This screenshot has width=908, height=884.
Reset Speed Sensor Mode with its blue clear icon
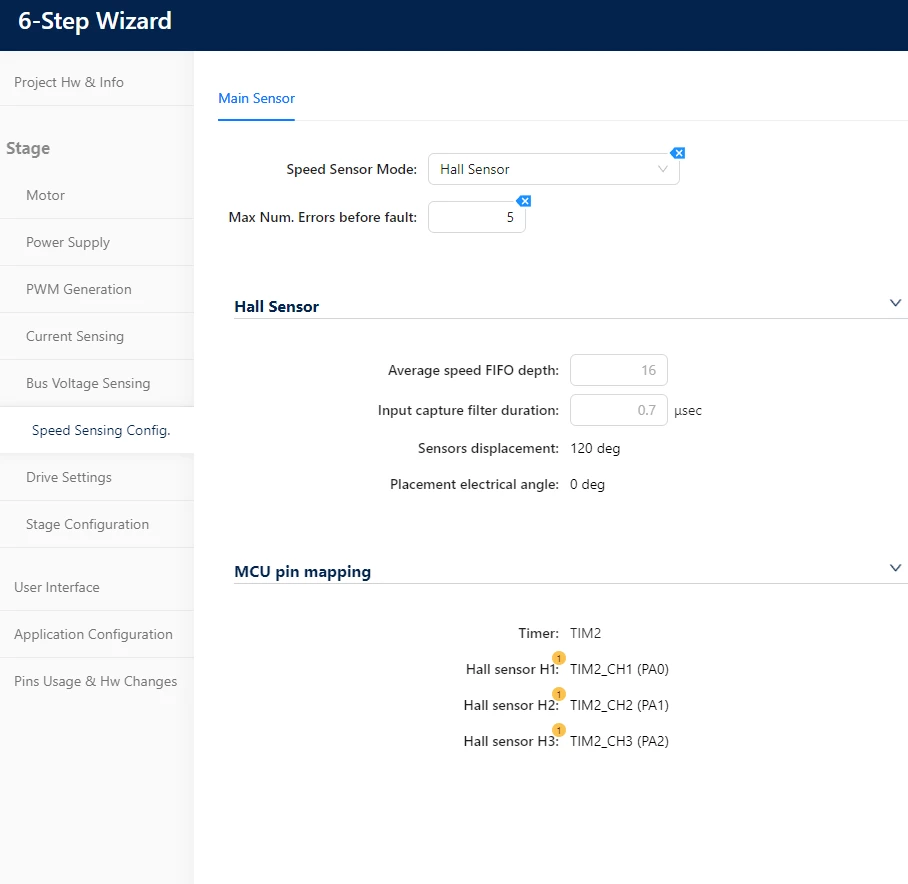tap(678, 153)
